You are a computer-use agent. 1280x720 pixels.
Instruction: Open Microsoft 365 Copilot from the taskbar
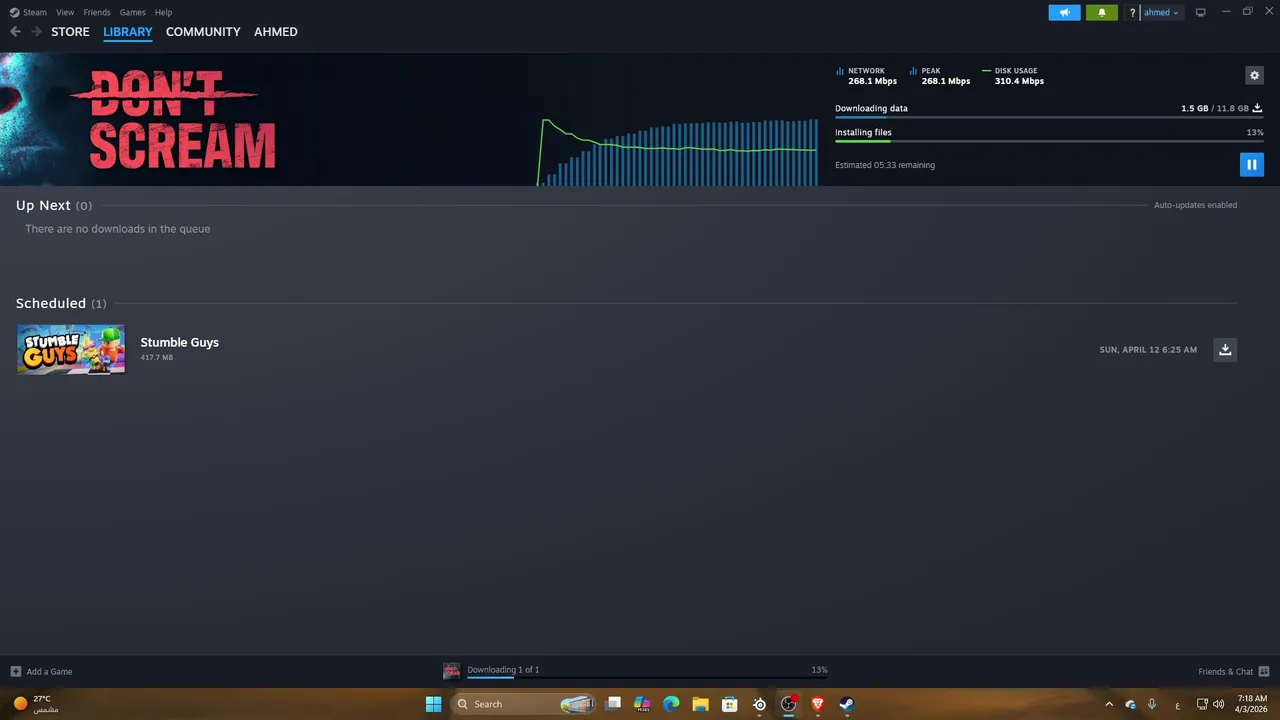(x=642, y=704)
